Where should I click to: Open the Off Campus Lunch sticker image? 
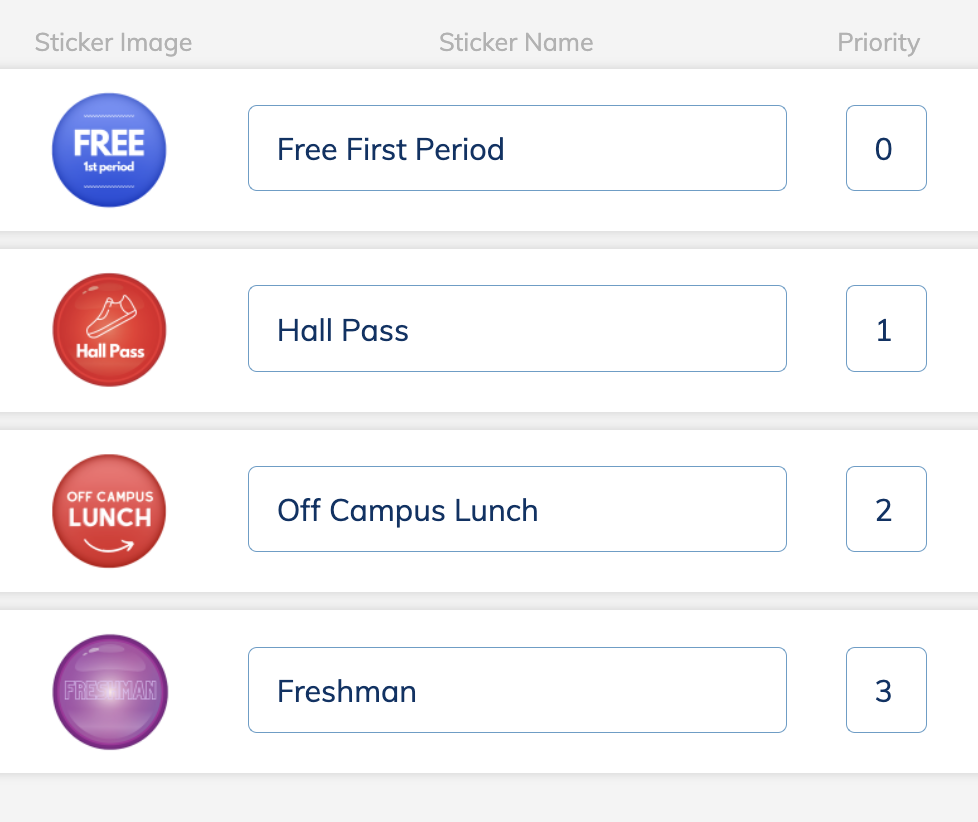pos(109,511)
